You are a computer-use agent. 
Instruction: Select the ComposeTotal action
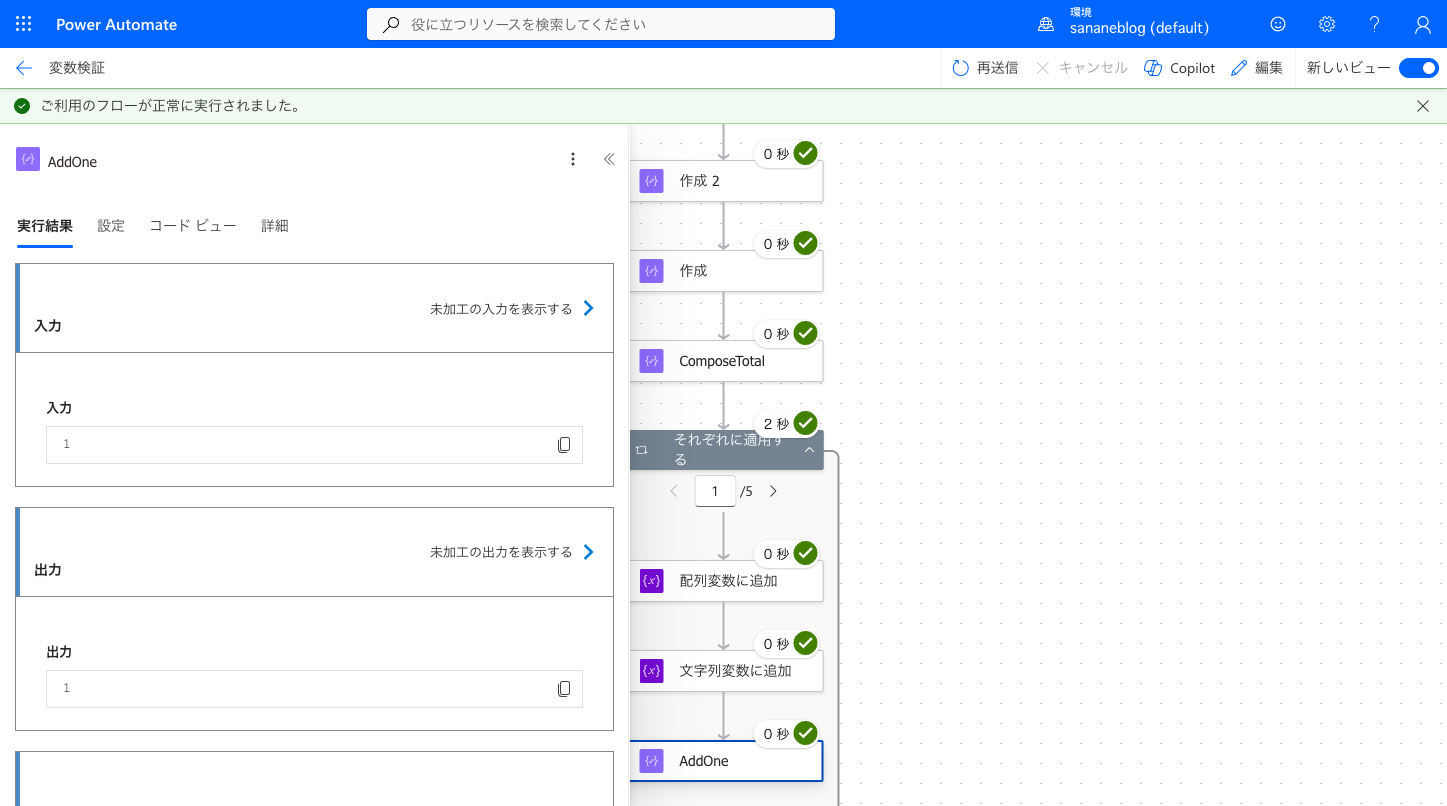726,361
